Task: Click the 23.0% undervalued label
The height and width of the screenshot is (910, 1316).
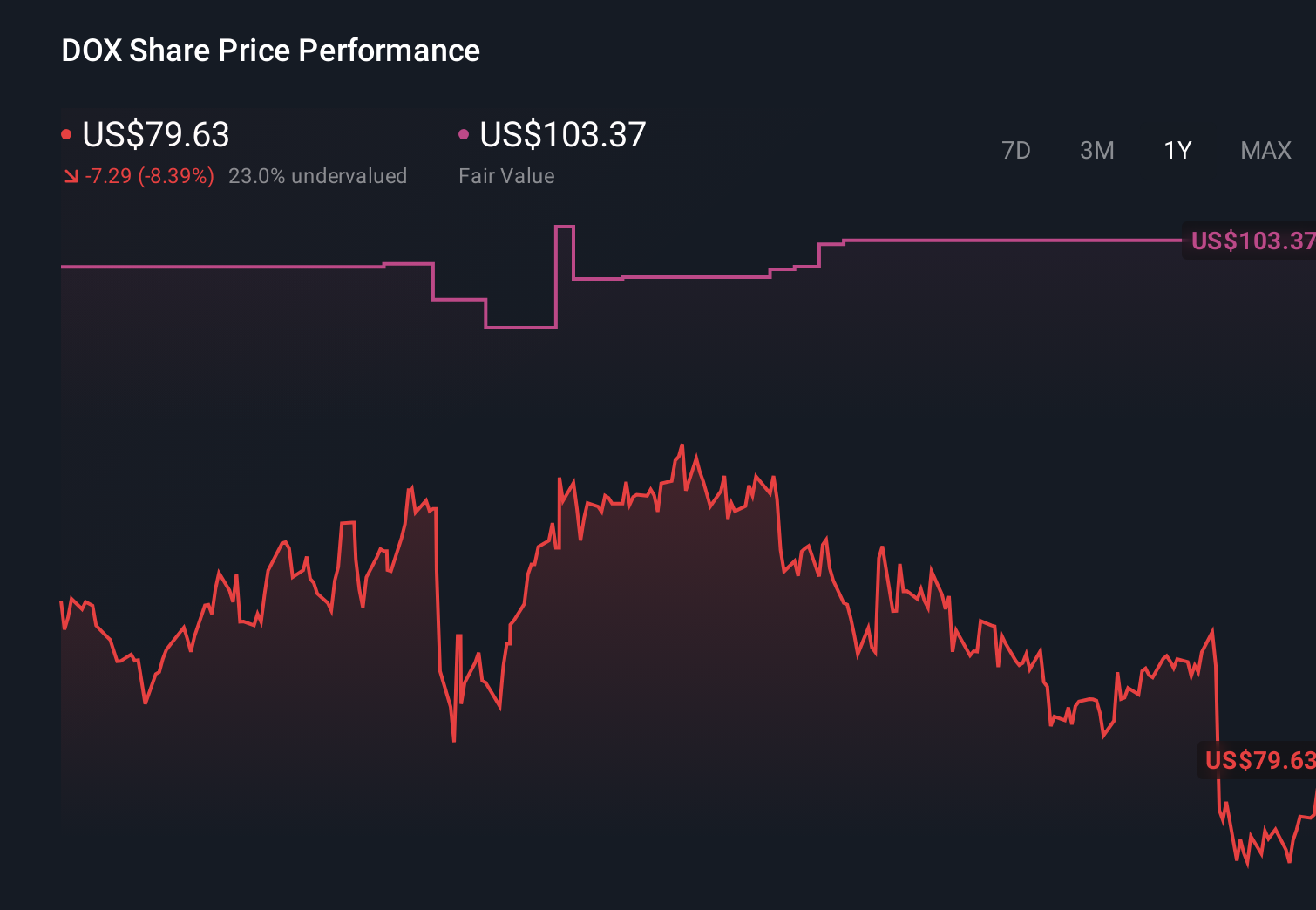Action: [318, 176]
